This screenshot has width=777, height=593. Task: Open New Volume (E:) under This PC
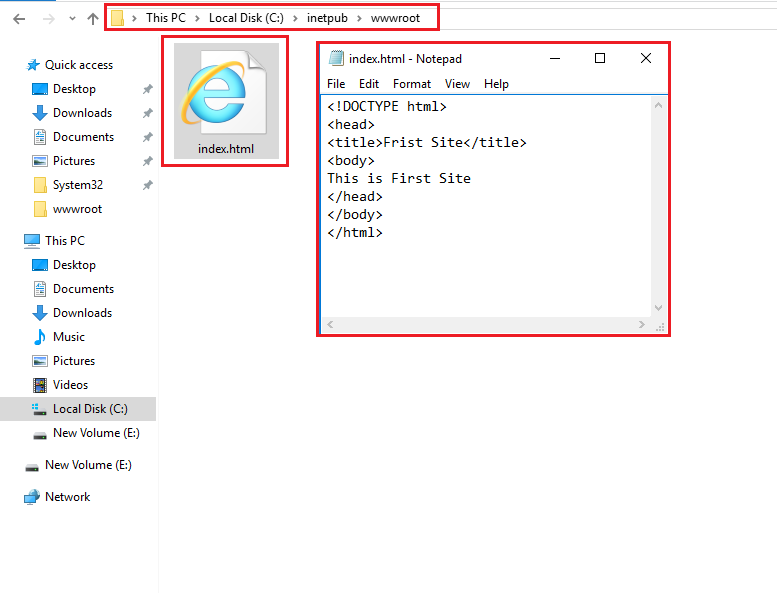tap(96, 433)
